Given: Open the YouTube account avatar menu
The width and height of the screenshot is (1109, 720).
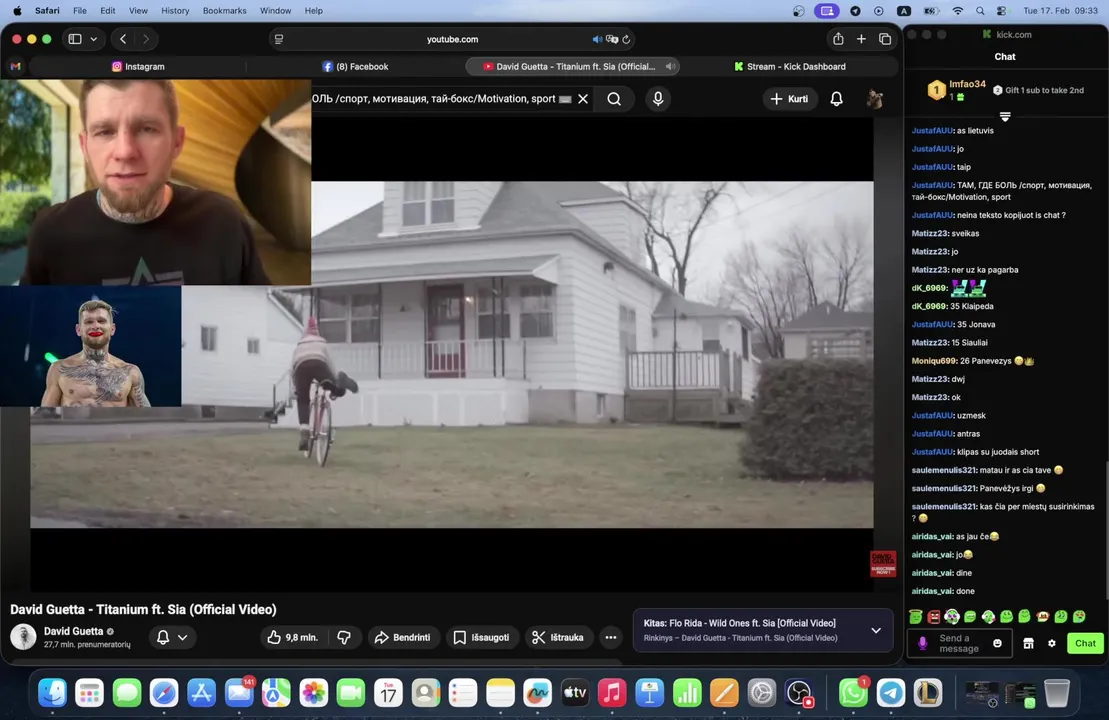Looking at the screenshot, I should click(x=875, y=99).
